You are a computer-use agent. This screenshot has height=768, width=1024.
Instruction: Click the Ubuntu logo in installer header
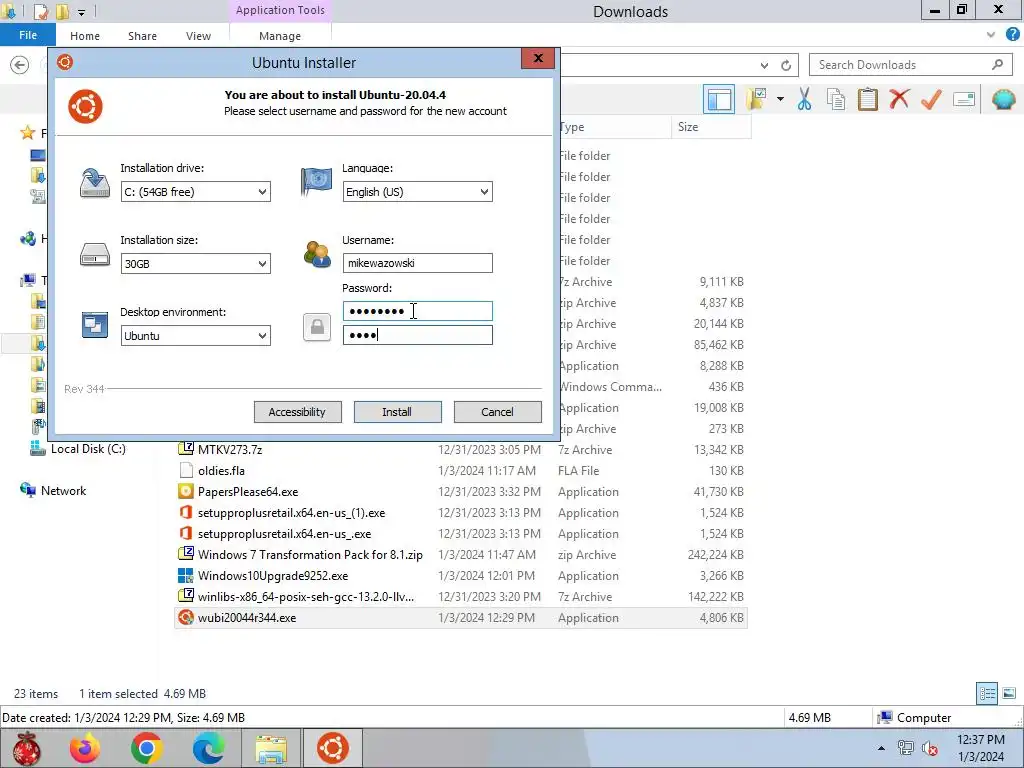(86, 106)
